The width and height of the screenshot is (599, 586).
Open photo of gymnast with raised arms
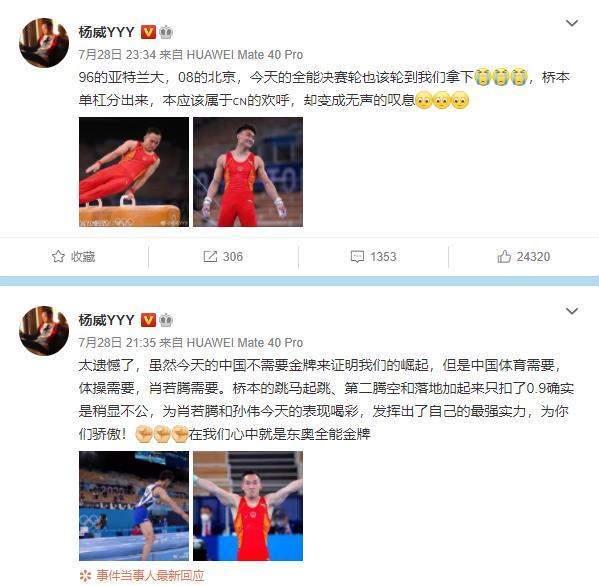[x=248, y=506]
